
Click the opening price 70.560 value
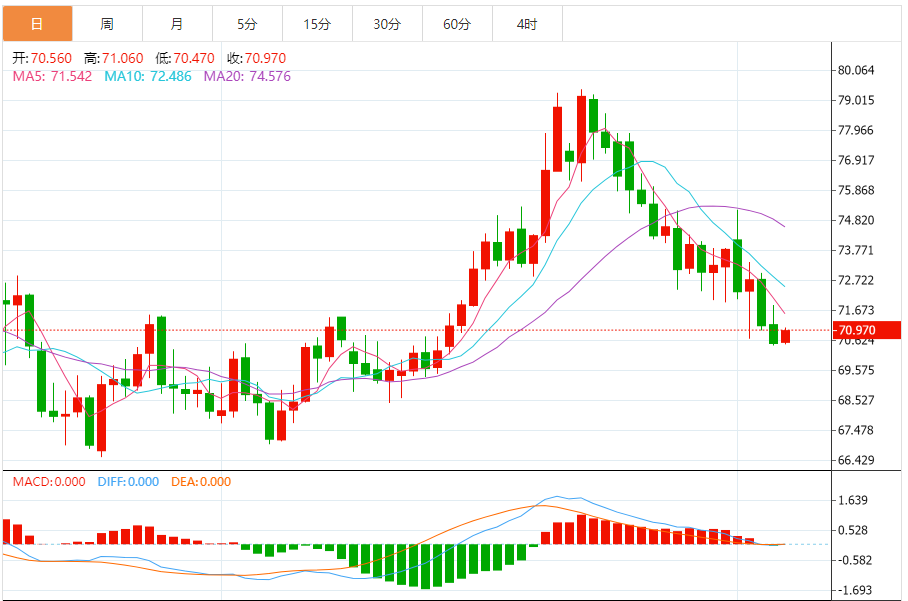[x=51, y=58]
